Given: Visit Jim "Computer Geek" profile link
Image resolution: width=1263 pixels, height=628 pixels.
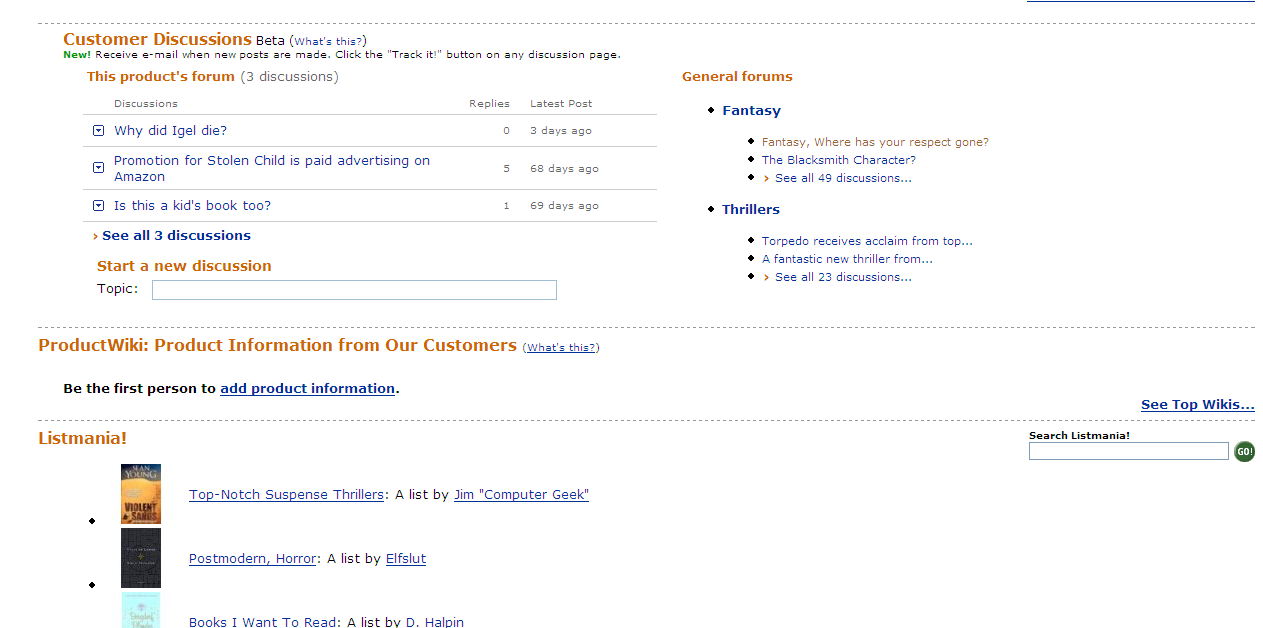Looking at the screenshot, I should (521, 495).
